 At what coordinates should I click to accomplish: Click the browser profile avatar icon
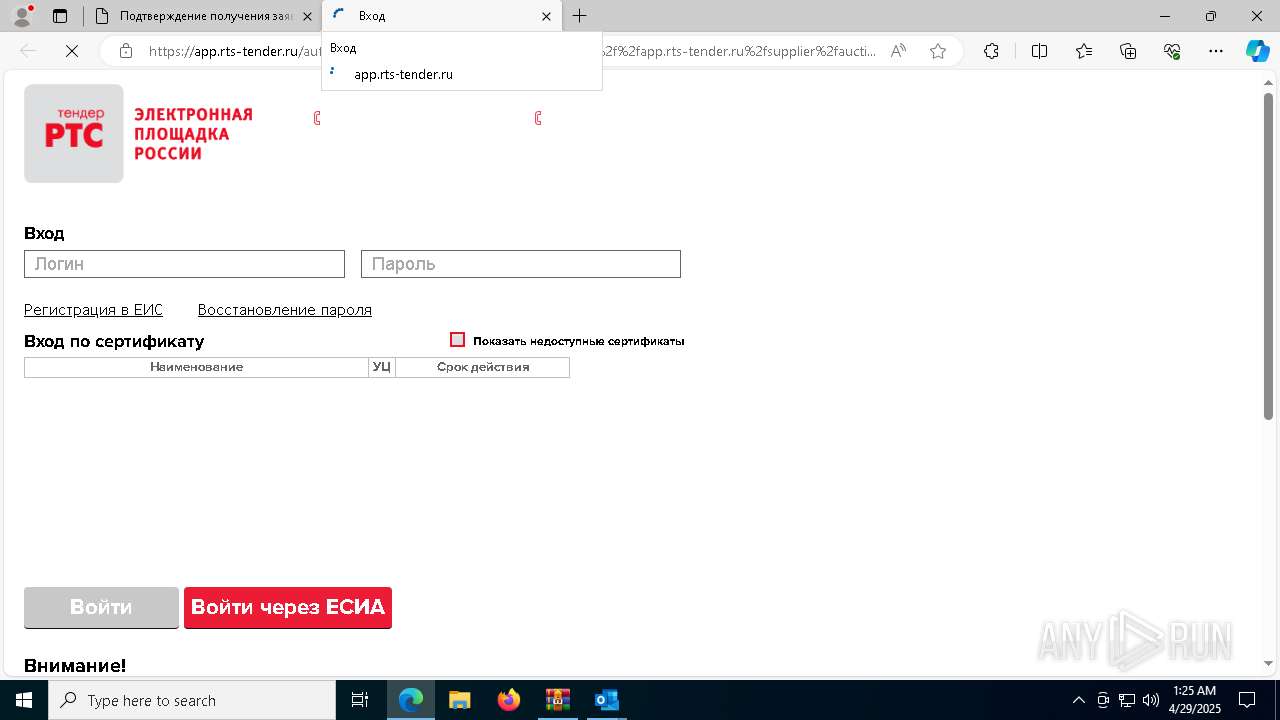tap(22, 16)
